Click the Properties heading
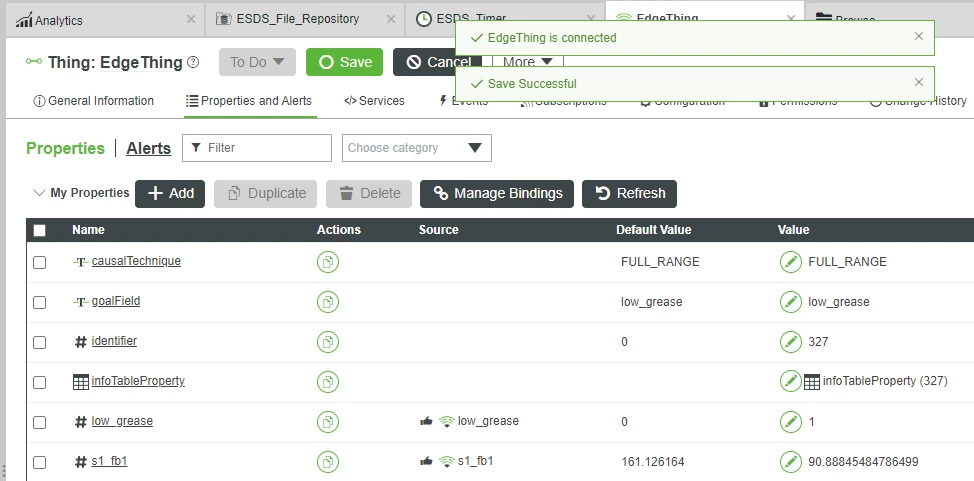 tap(65, 149)
